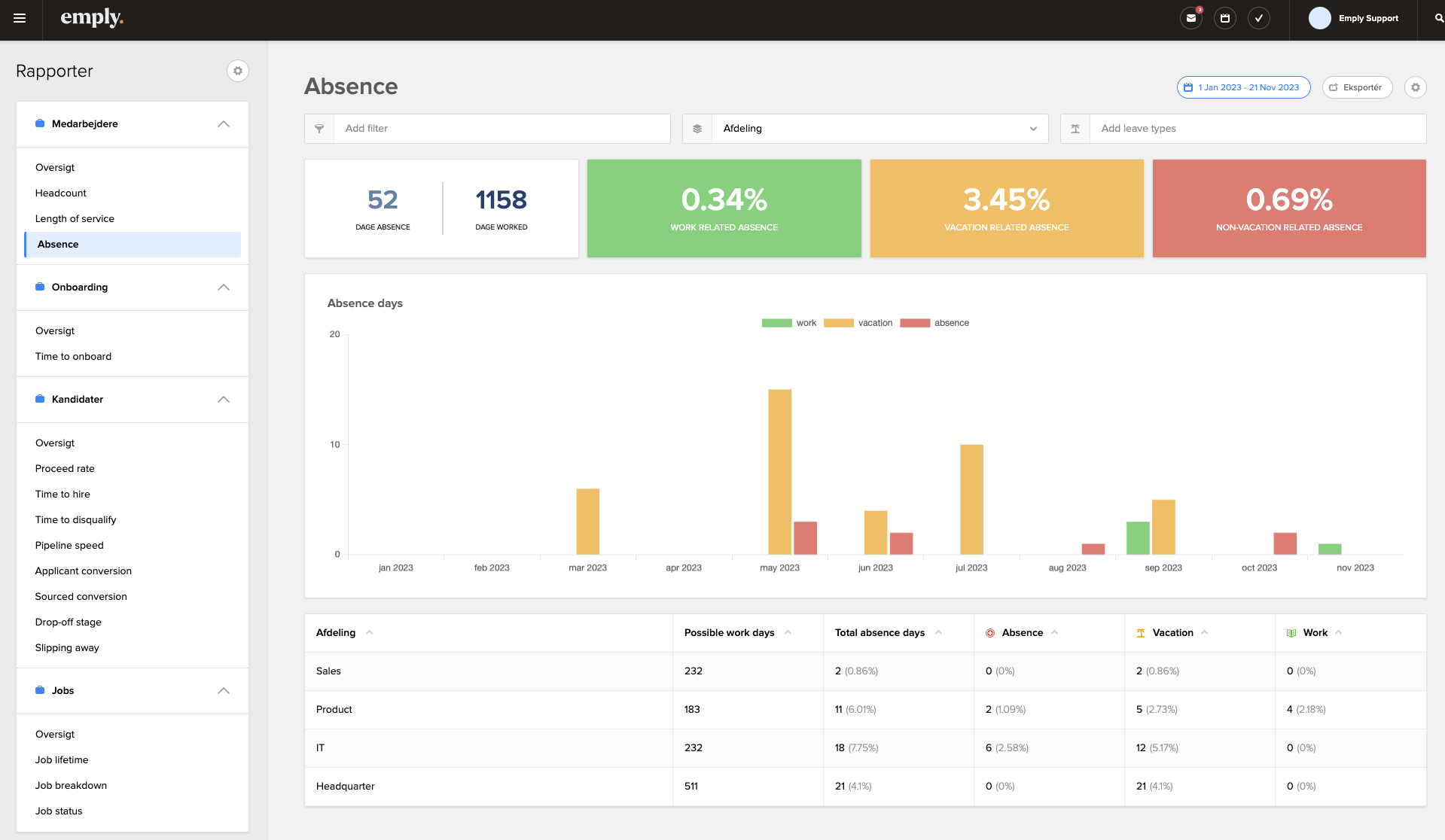
Task: Collapse the Kandidater section
Action: [x=223, y=400]
